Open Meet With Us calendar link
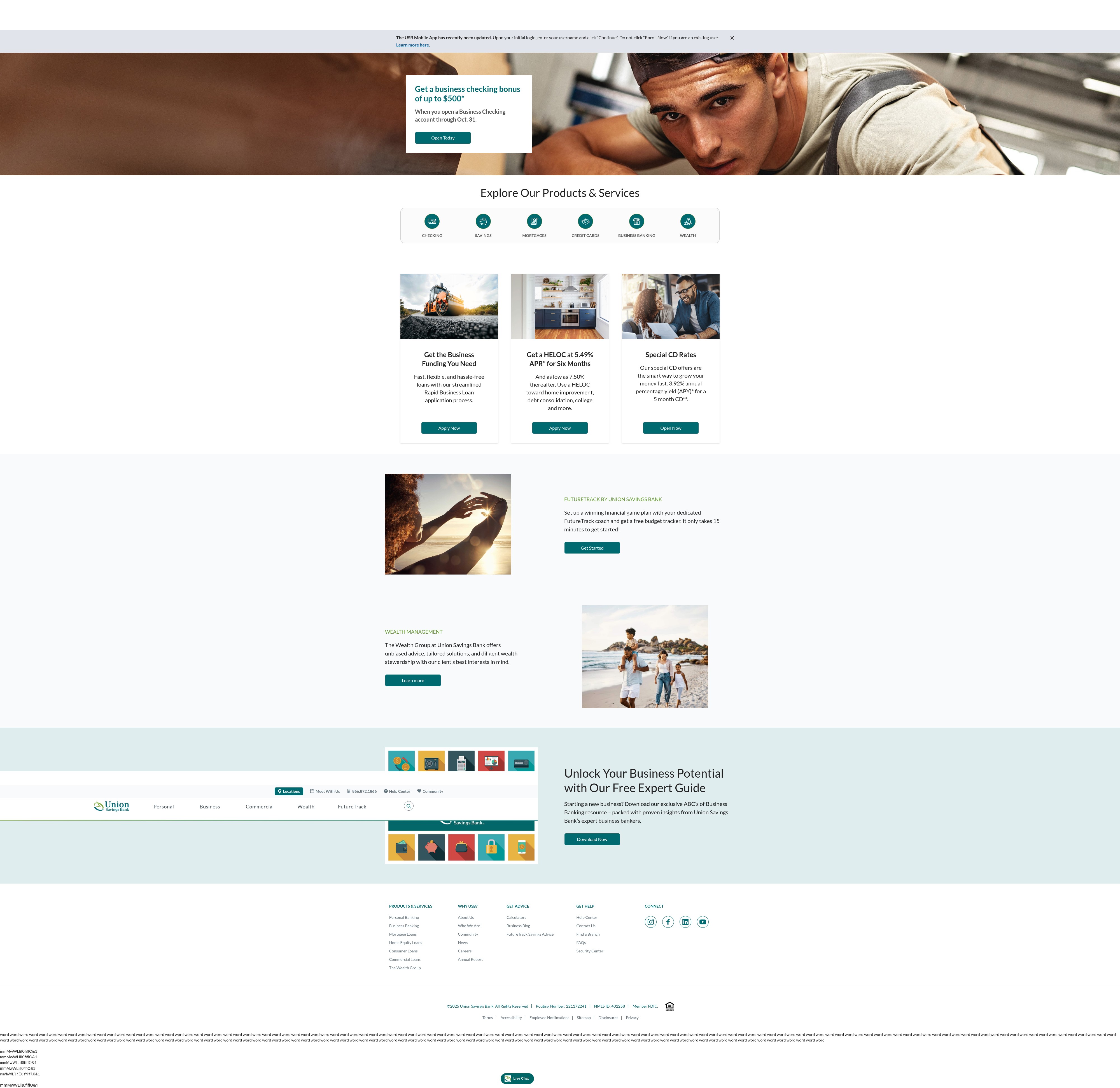Image resolution: width=1120 pixels, height=1088 pixels. pyautogui.click(x=325, y=791)
